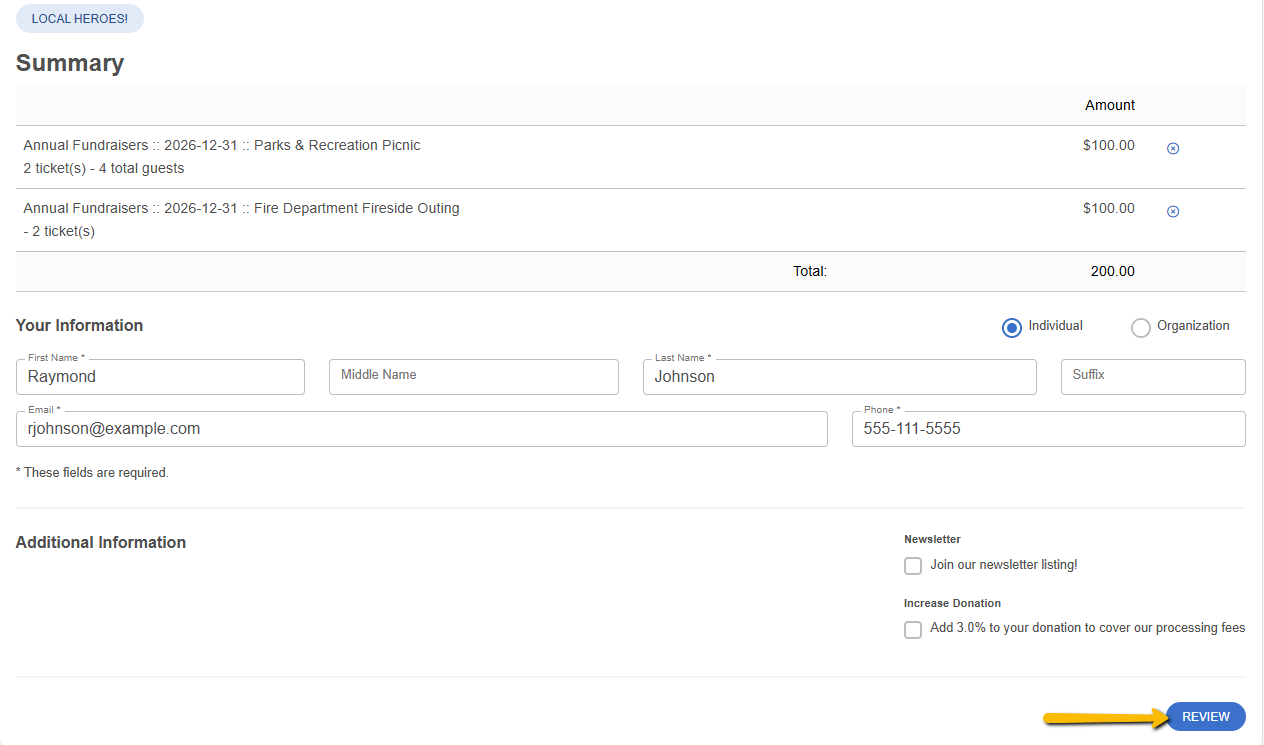Check the Join our newsletter listing box
The width and height of the screenshot is (1264, 745).
913,566
